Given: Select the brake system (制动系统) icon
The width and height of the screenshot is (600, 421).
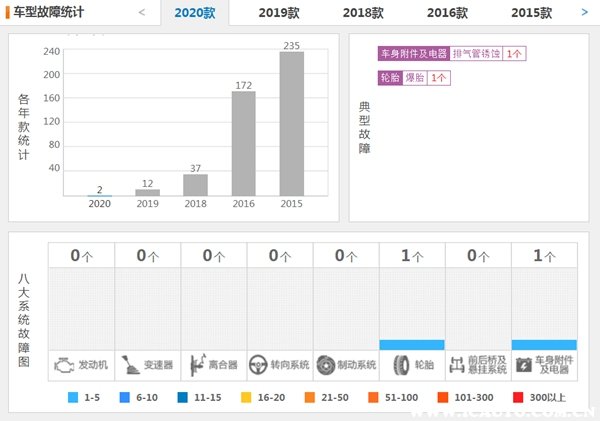Looking at the screenshot, I should tap(326, 365).
